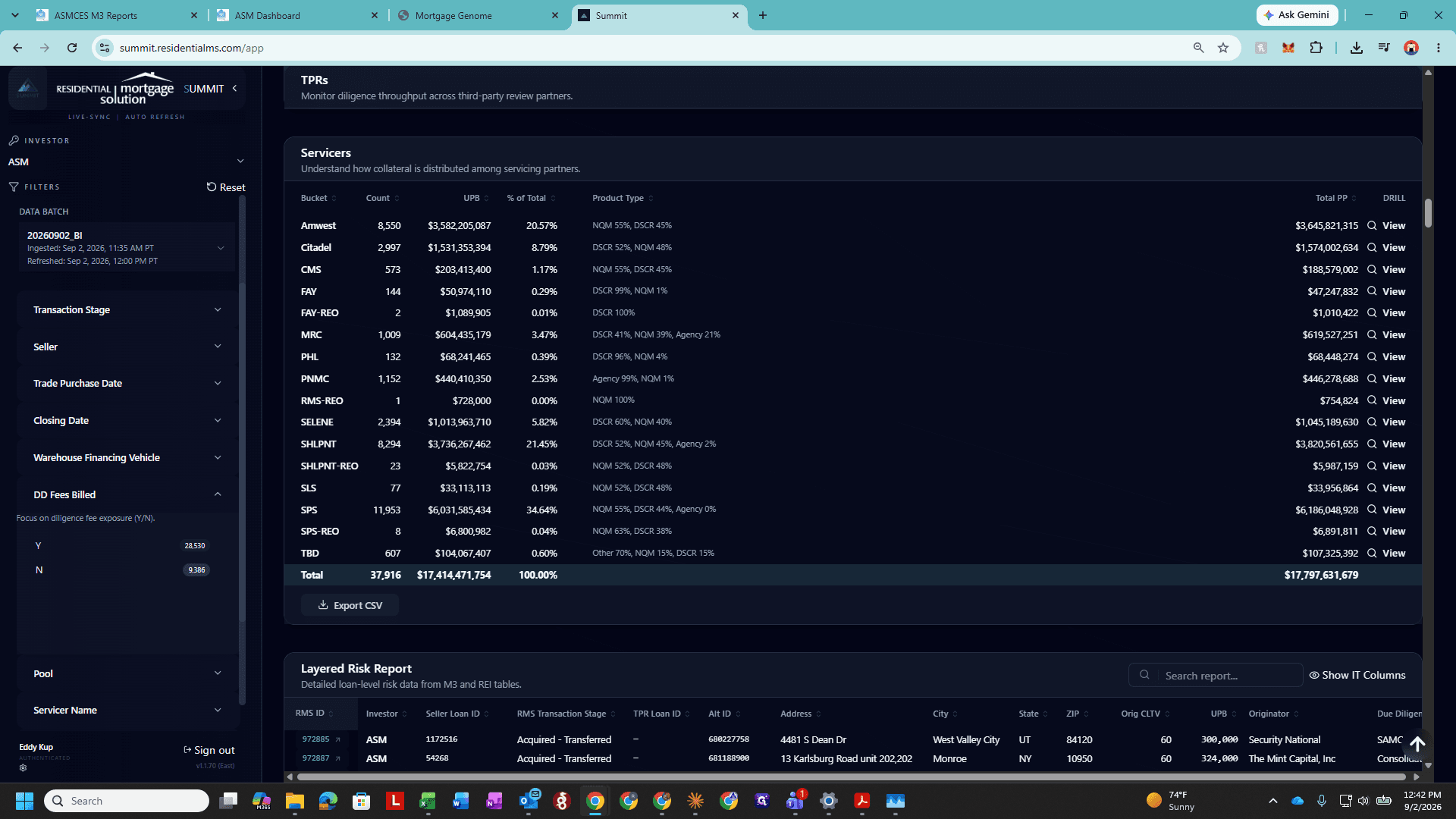This screenshot has width=1456, height=819.
Task: Focus the Search report input field
Action: click(1216, 676)
